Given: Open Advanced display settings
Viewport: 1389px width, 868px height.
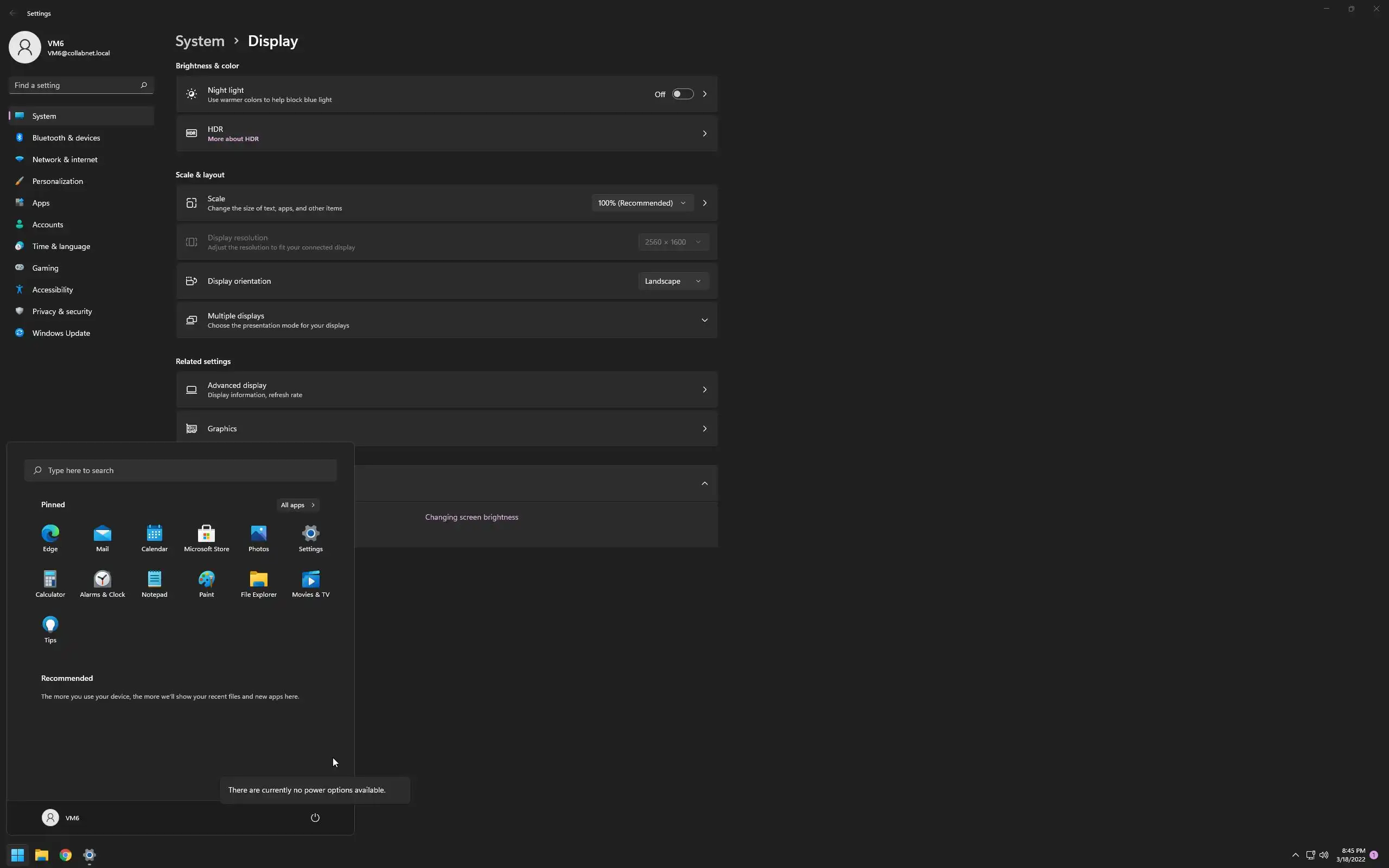Looking at the screenshot, I should (447, 389).
